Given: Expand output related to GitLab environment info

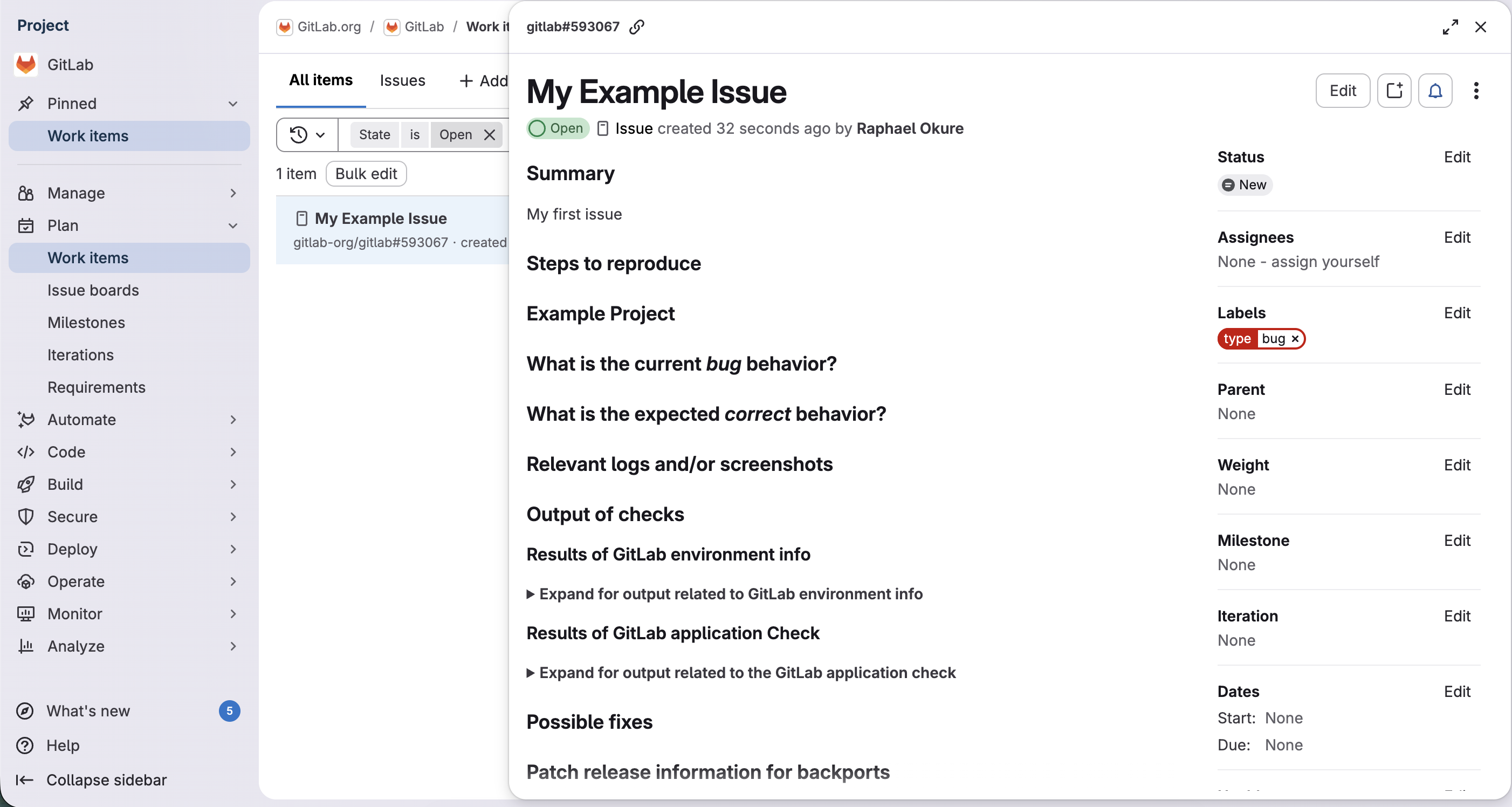Looking at the screenshot, I should point(730,594).
